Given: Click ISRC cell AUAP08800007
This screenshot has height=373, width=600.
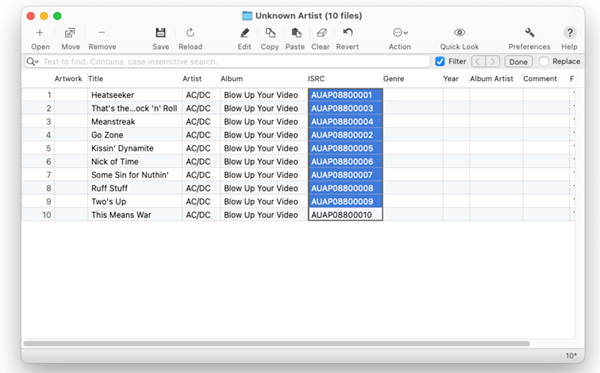Looking at the screenshot, I should [x=345, y=175].
